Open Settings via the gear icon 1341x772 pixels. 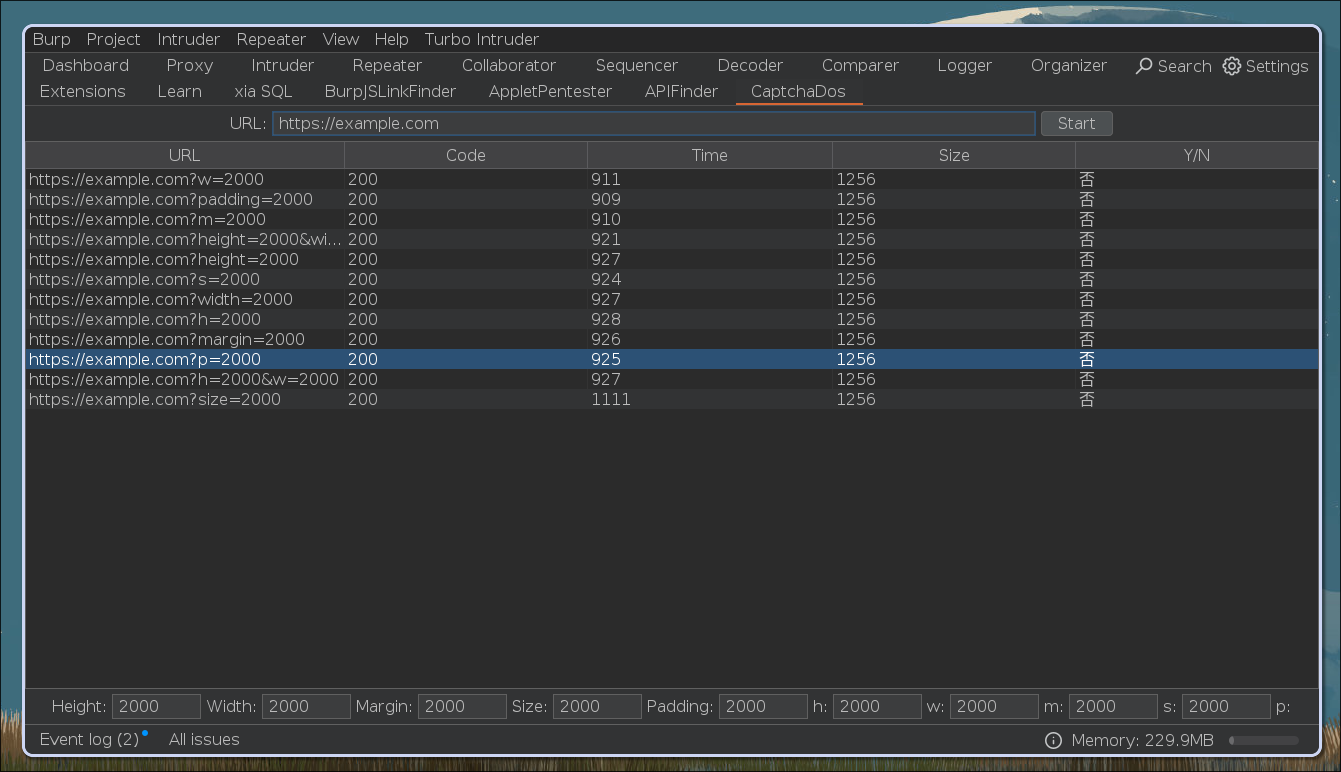tap(1232, 66)
